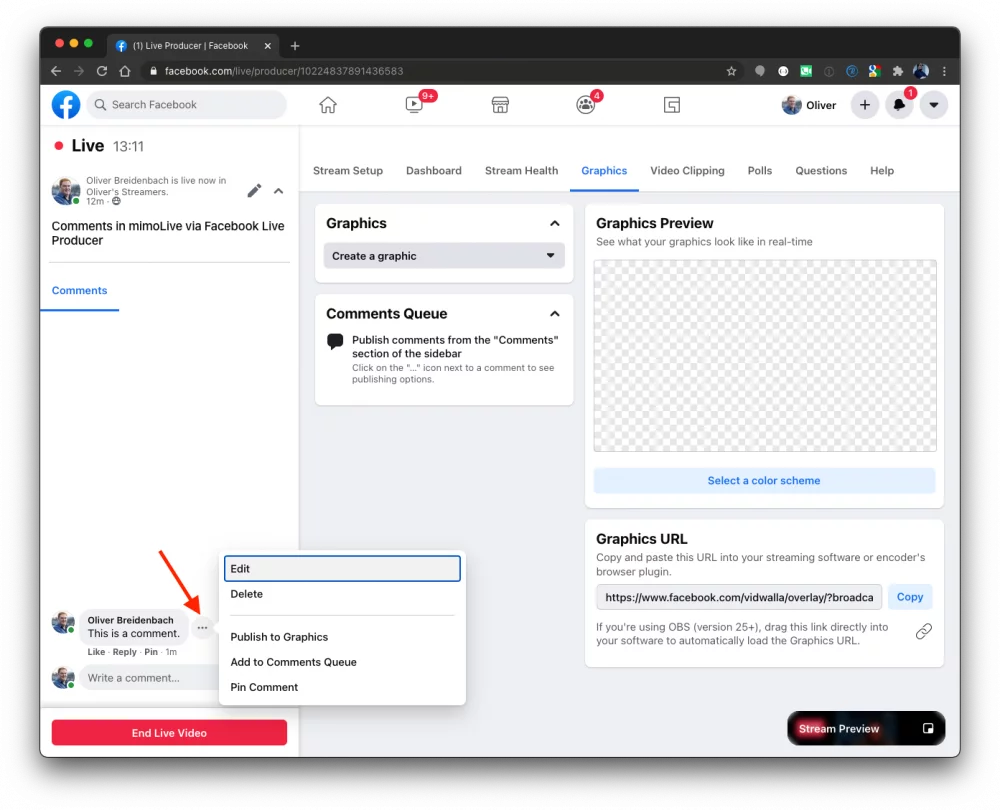Image resolution: width=1000 pixels, height=810 pixels.
Task: Click the Write a comment field
Action: click(x=149, y=677)
